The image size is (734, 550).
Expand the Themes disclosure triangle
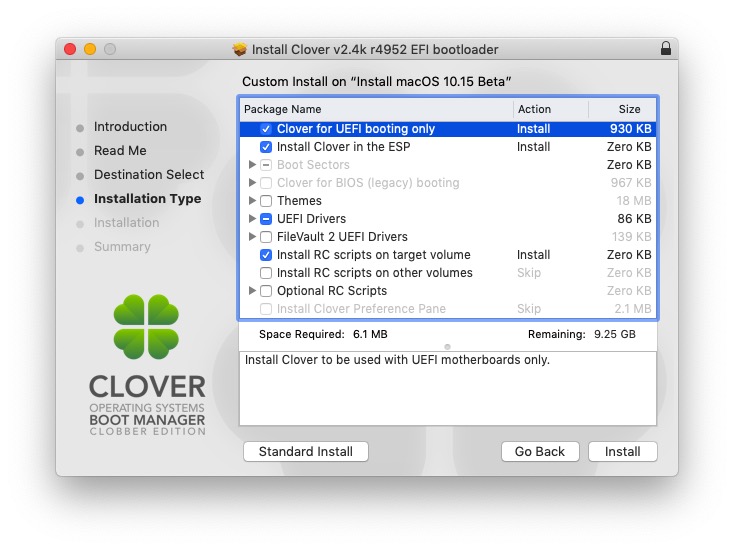(252, 201)
